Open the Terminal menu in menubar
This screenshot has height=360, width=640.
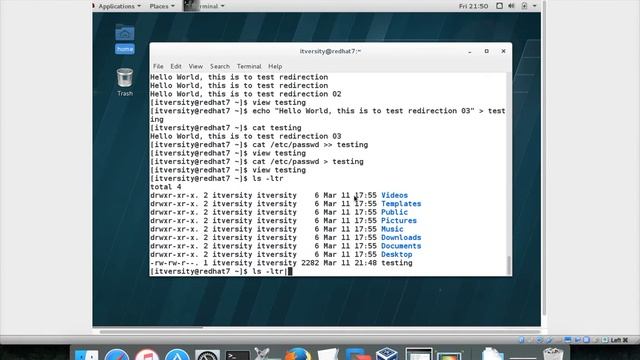[249, 66]
